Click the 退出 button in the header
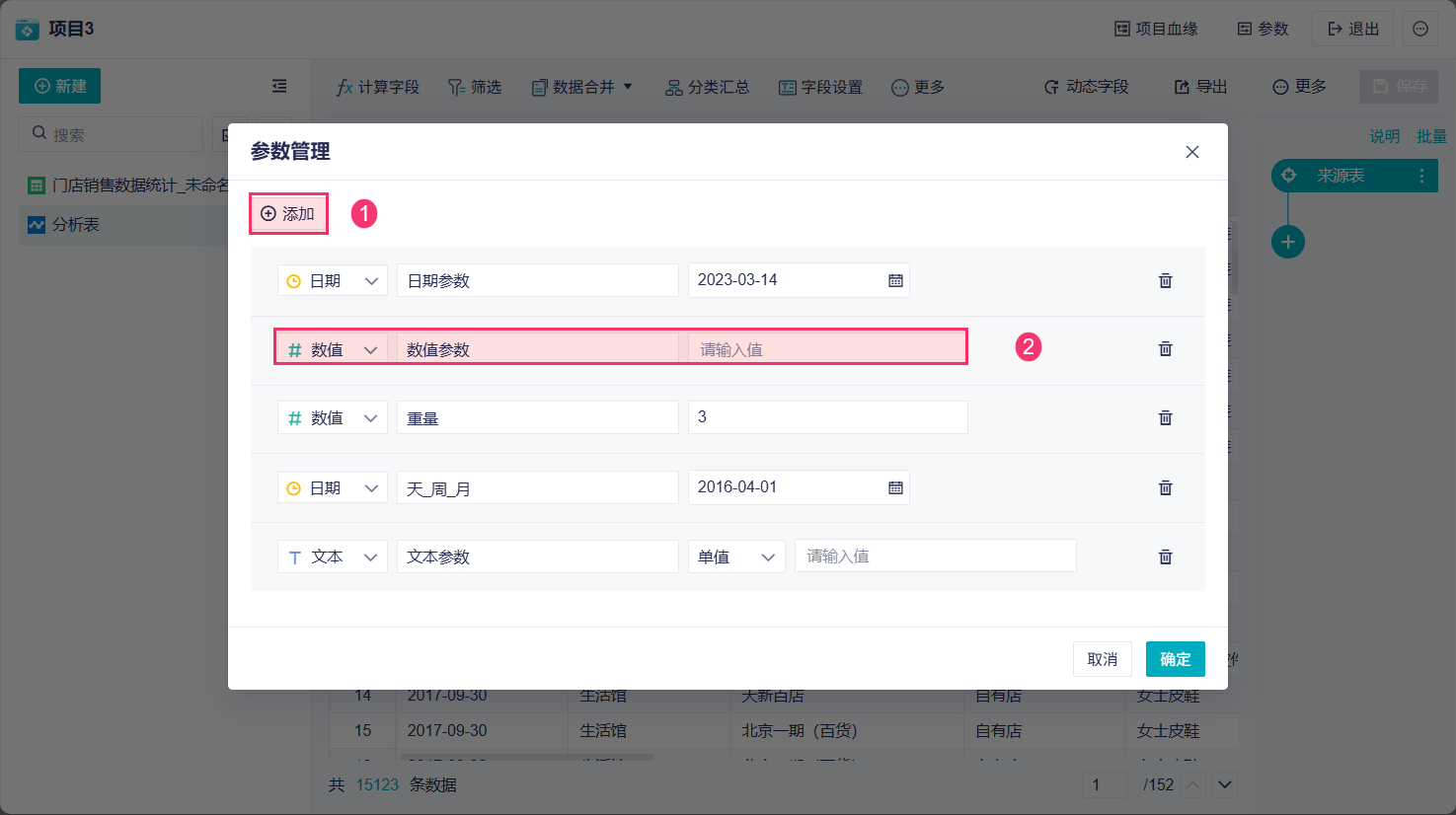Image resolution: width=1456 pixels, height=815 pixels. (1352, 29)
